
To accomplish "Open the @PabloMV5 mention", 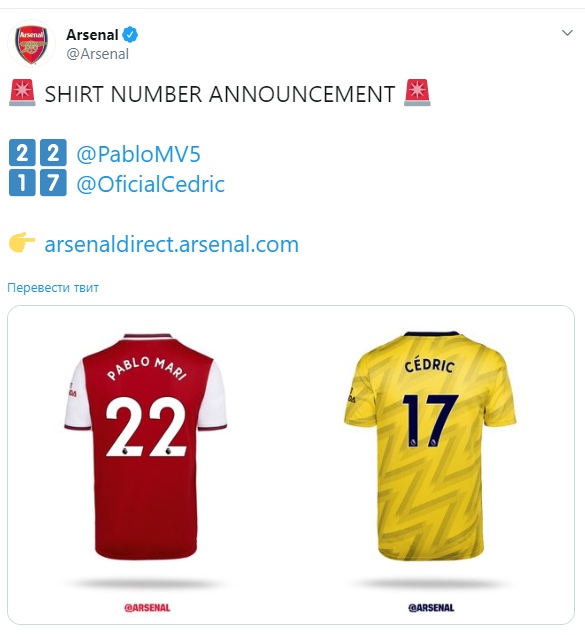I will [x=138, y=154].
